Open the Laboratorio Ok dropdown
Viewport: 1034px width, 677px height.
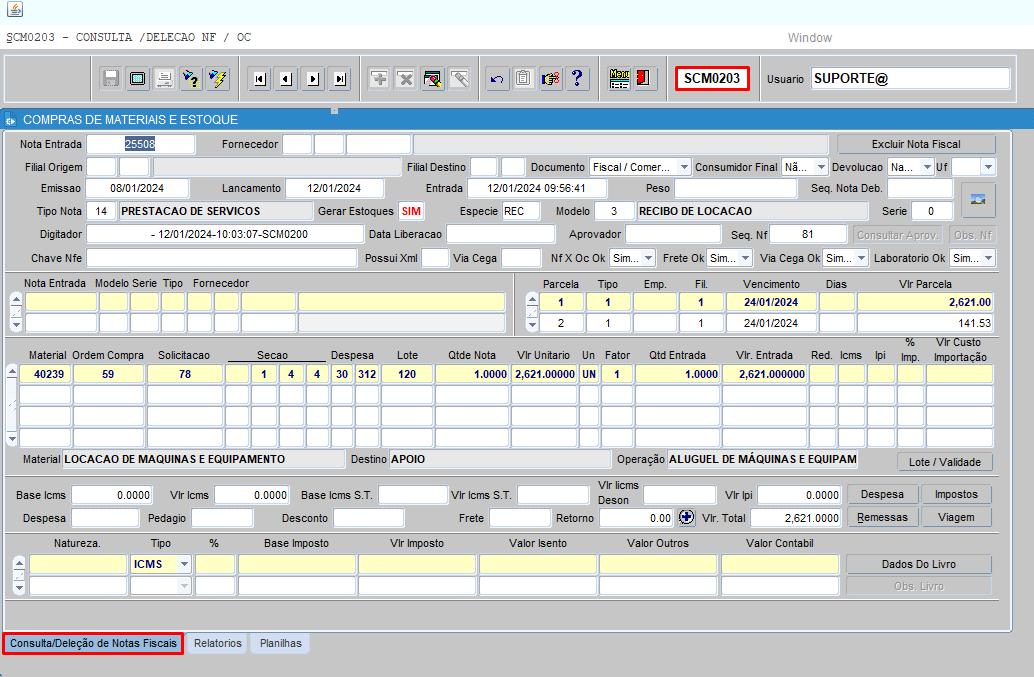pyautogui.click(x=988, y=258)
